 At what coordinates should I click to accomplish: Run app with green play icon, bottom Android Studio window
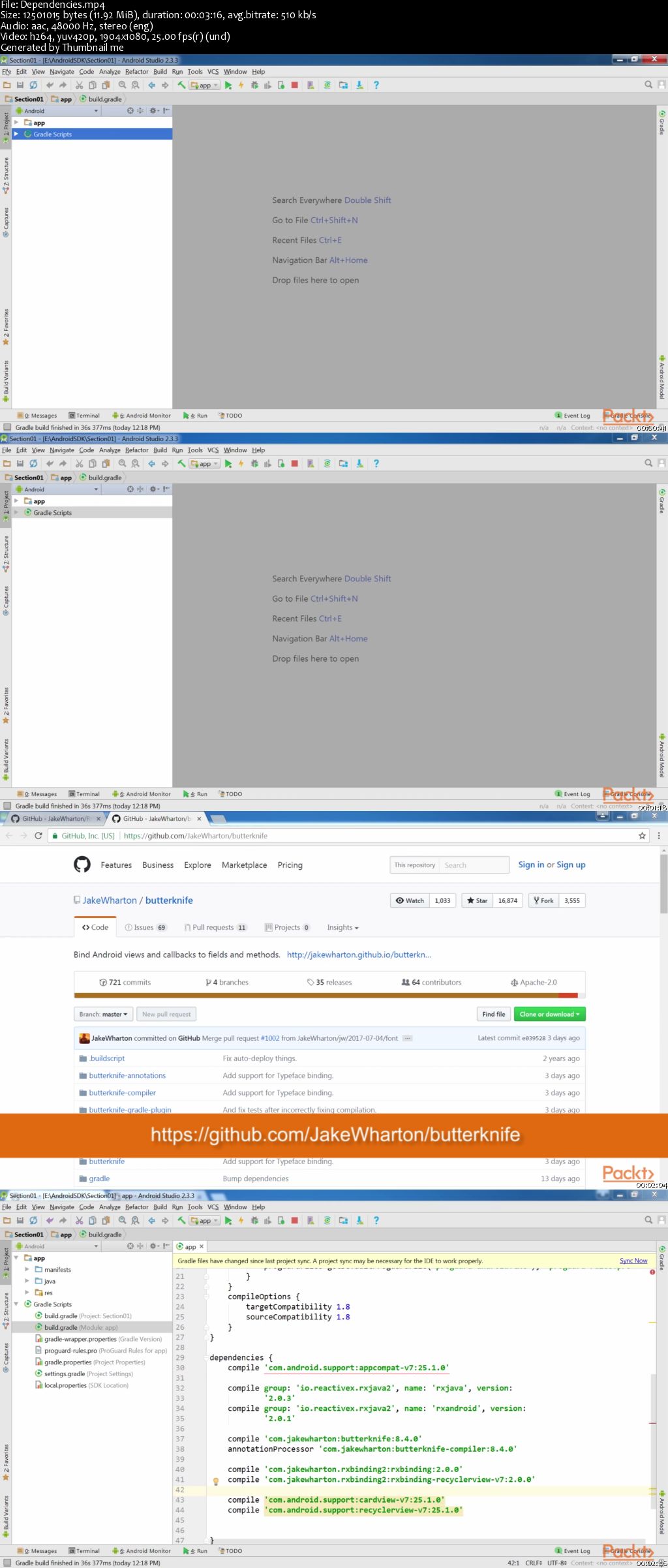pyautogui.click(x=228, y=1220)
